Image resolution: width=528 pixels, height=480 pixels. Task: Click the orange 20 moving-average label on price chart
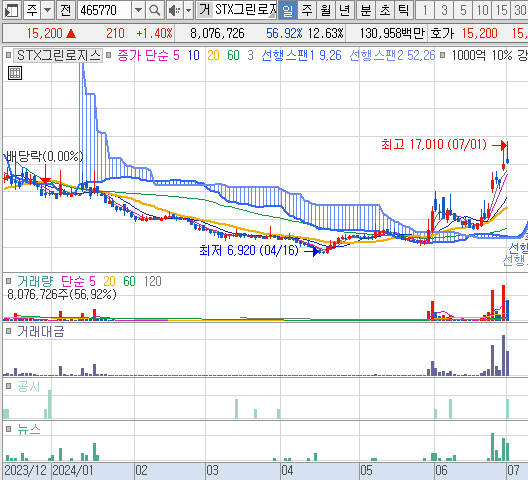point(213,55)
